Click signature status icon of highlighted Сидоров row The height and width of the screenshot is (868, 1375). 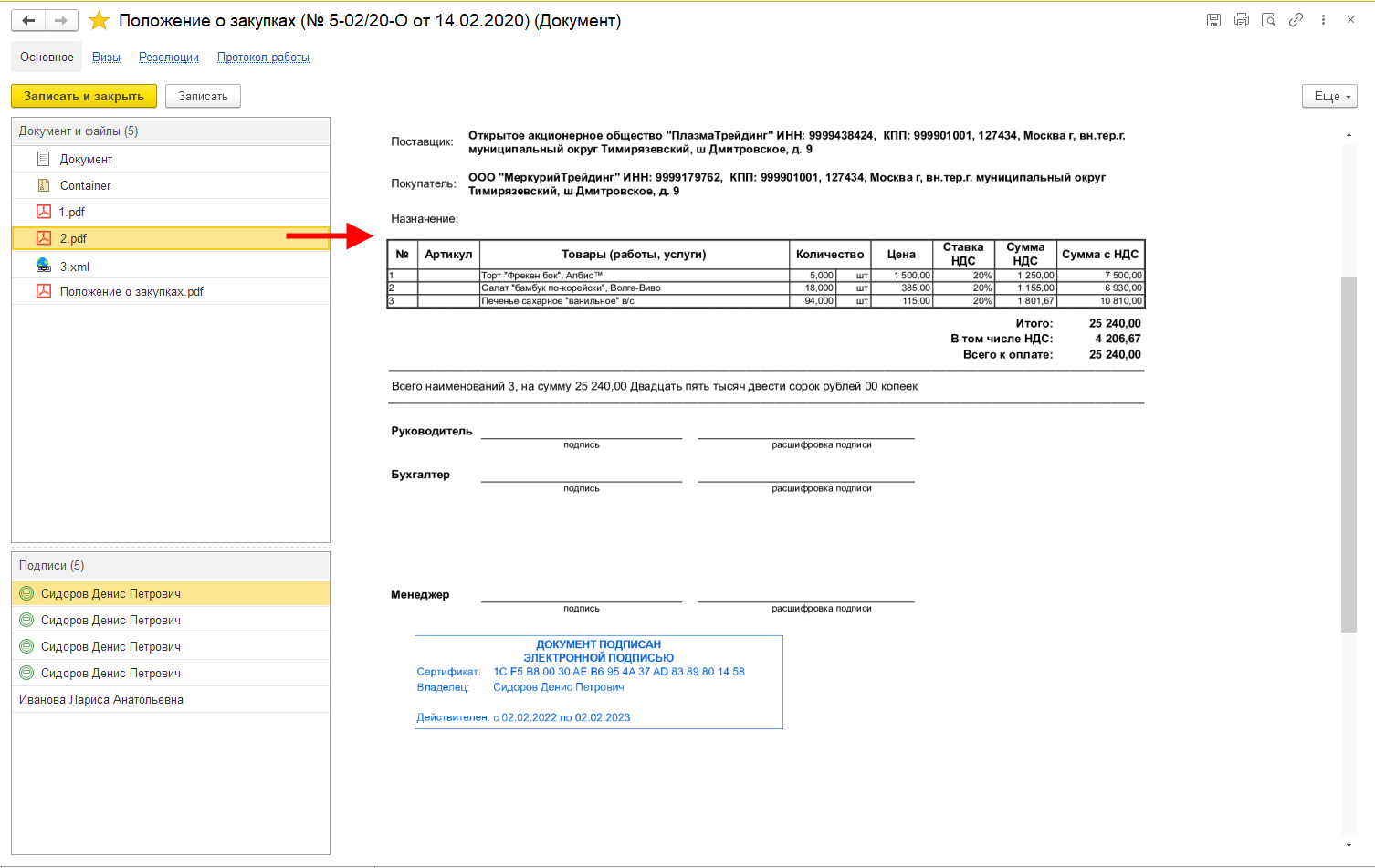26,593
